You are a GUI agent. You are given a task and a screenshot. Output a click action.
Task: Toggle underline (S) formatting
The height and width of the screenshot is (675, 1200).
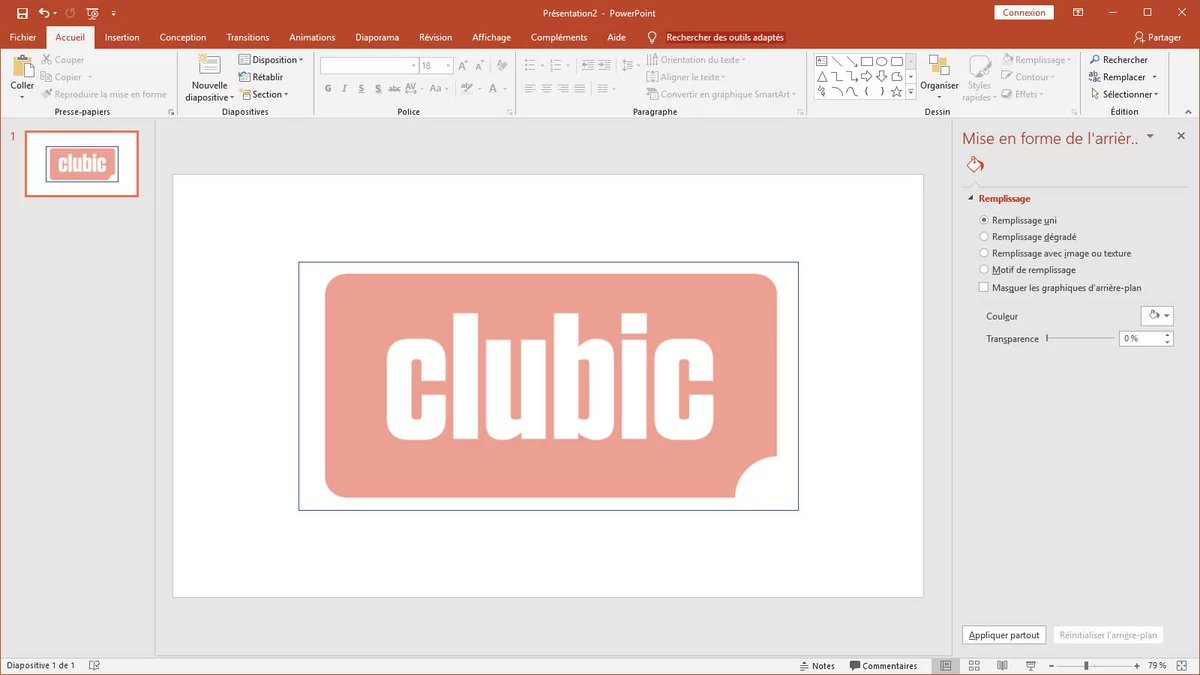361,89
